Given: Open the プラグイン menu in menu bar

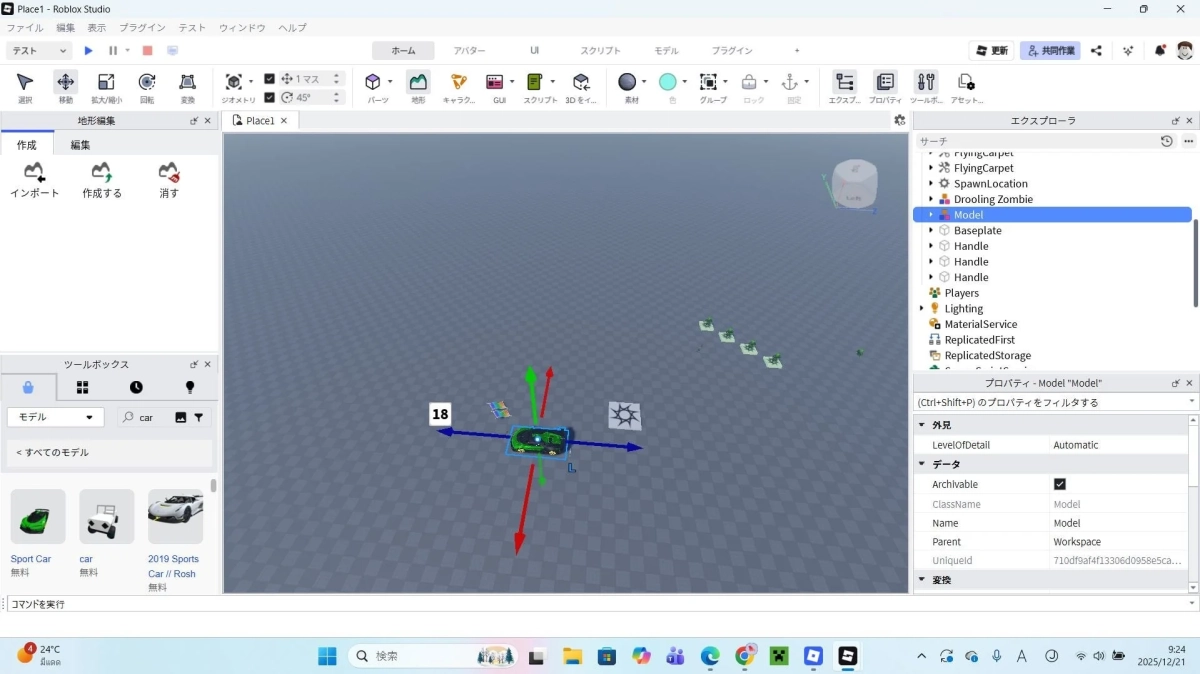Looking at the screenshot, I should click(142, 28).
